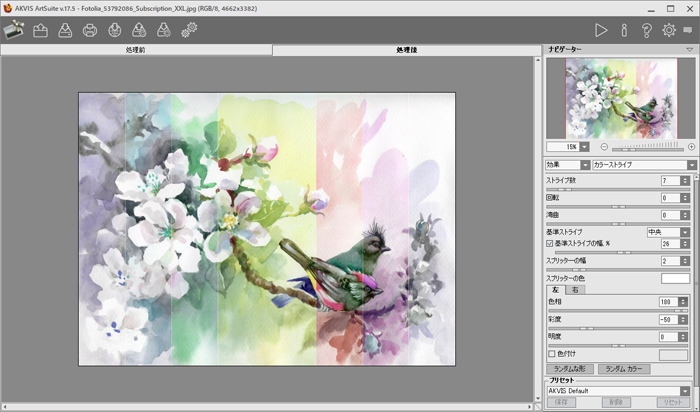
Task: Click the 彩度 slider track
Action: point(618,329)
